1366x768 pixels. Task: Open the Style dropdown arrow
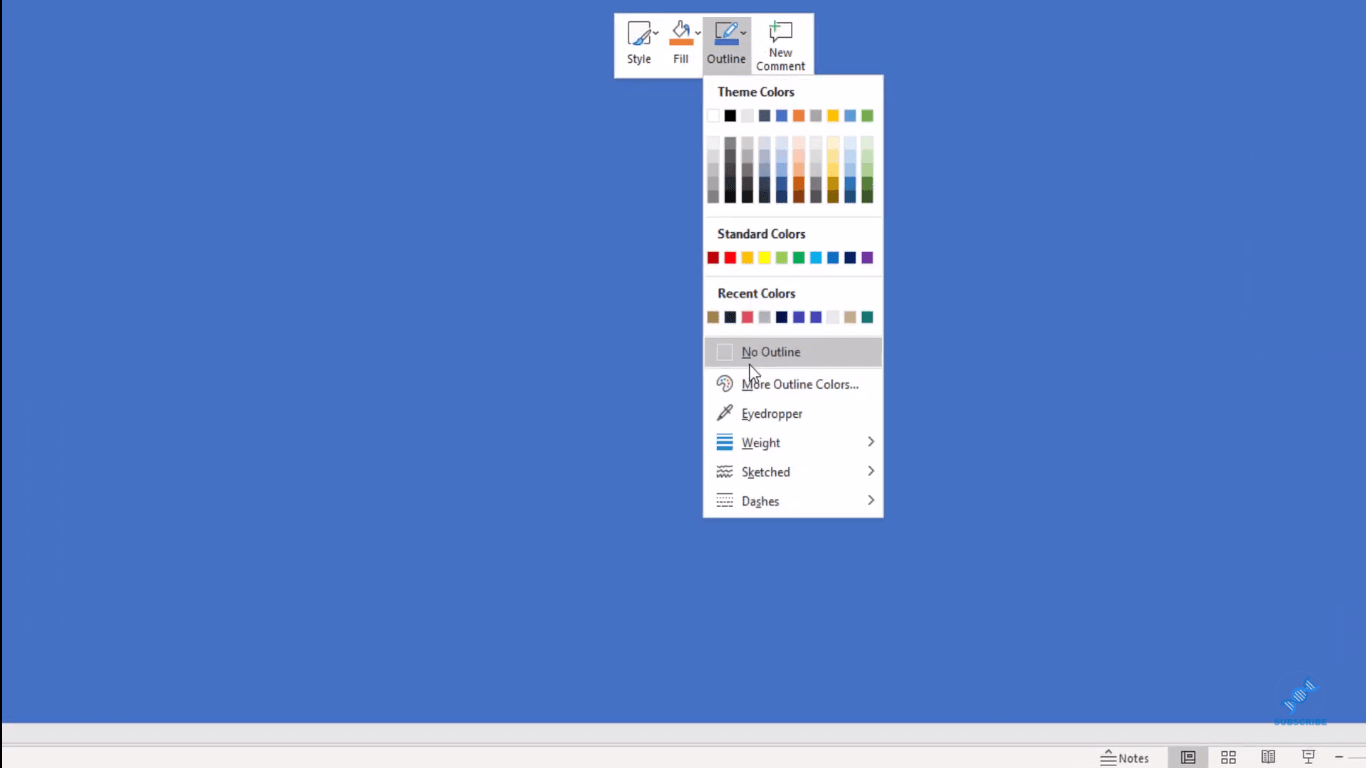click(x=656, y=34)
